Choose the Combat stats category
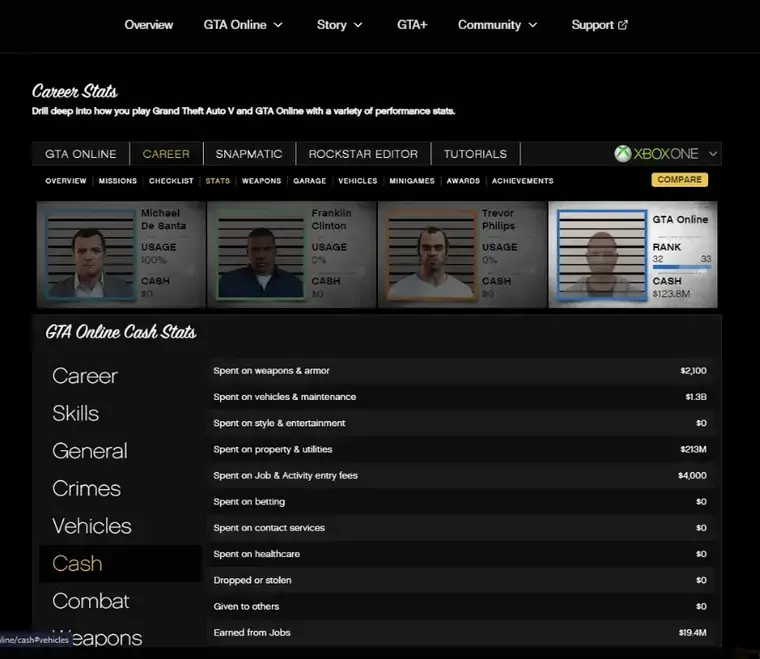Image resolution: width=760 pixels, height=659 pixels. point(91,601)
